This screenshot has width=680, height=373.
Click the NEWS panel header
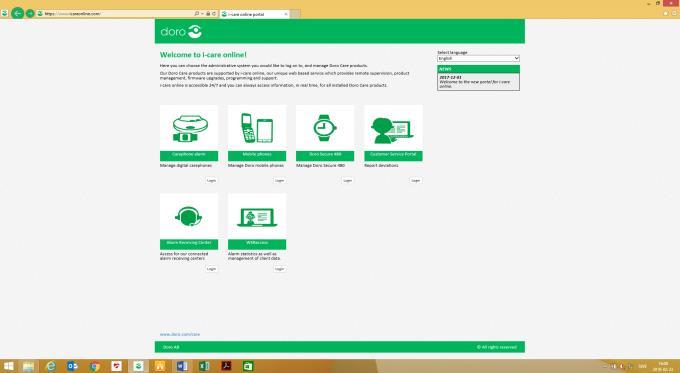(x=478, y=69)
